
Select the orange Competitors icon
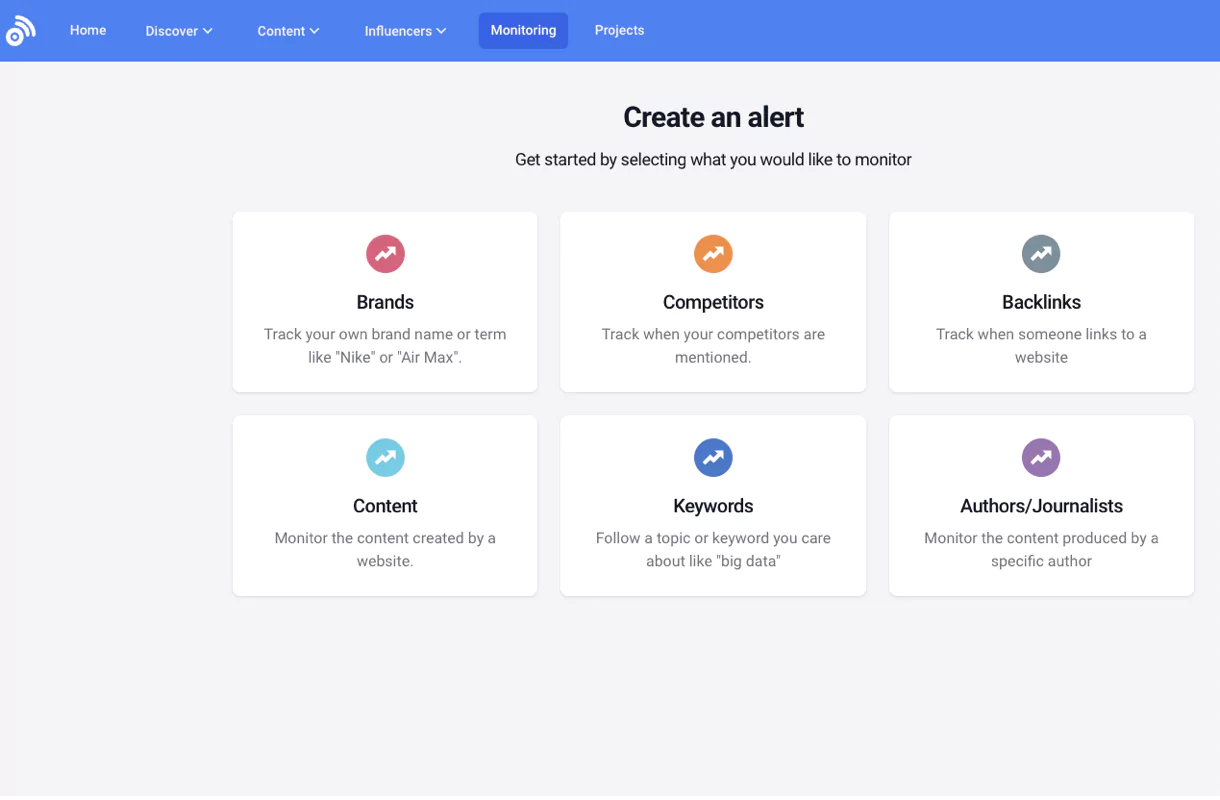tap(713, 253)
